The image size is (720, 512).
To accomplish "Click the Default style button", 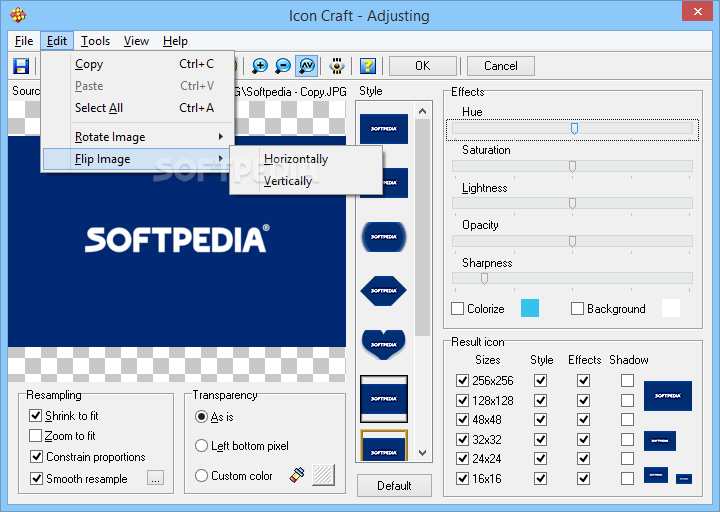I will tap(394, 485).
